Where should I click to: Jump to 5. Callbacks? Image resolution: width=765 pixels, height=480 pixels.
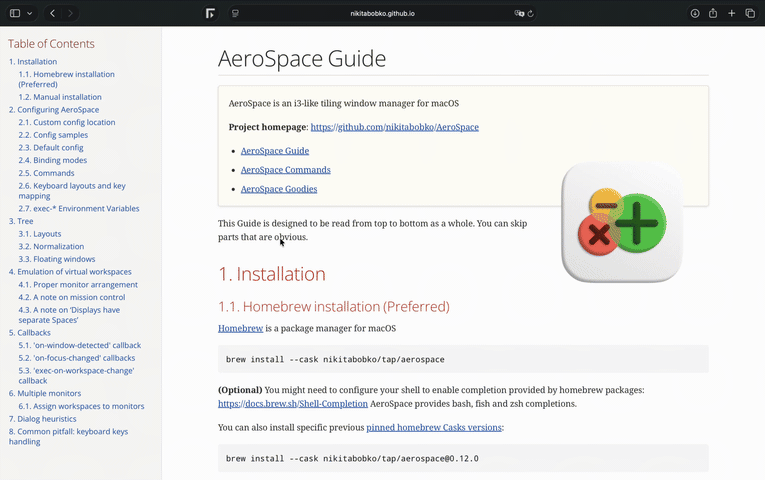click(x=30, y=333)
